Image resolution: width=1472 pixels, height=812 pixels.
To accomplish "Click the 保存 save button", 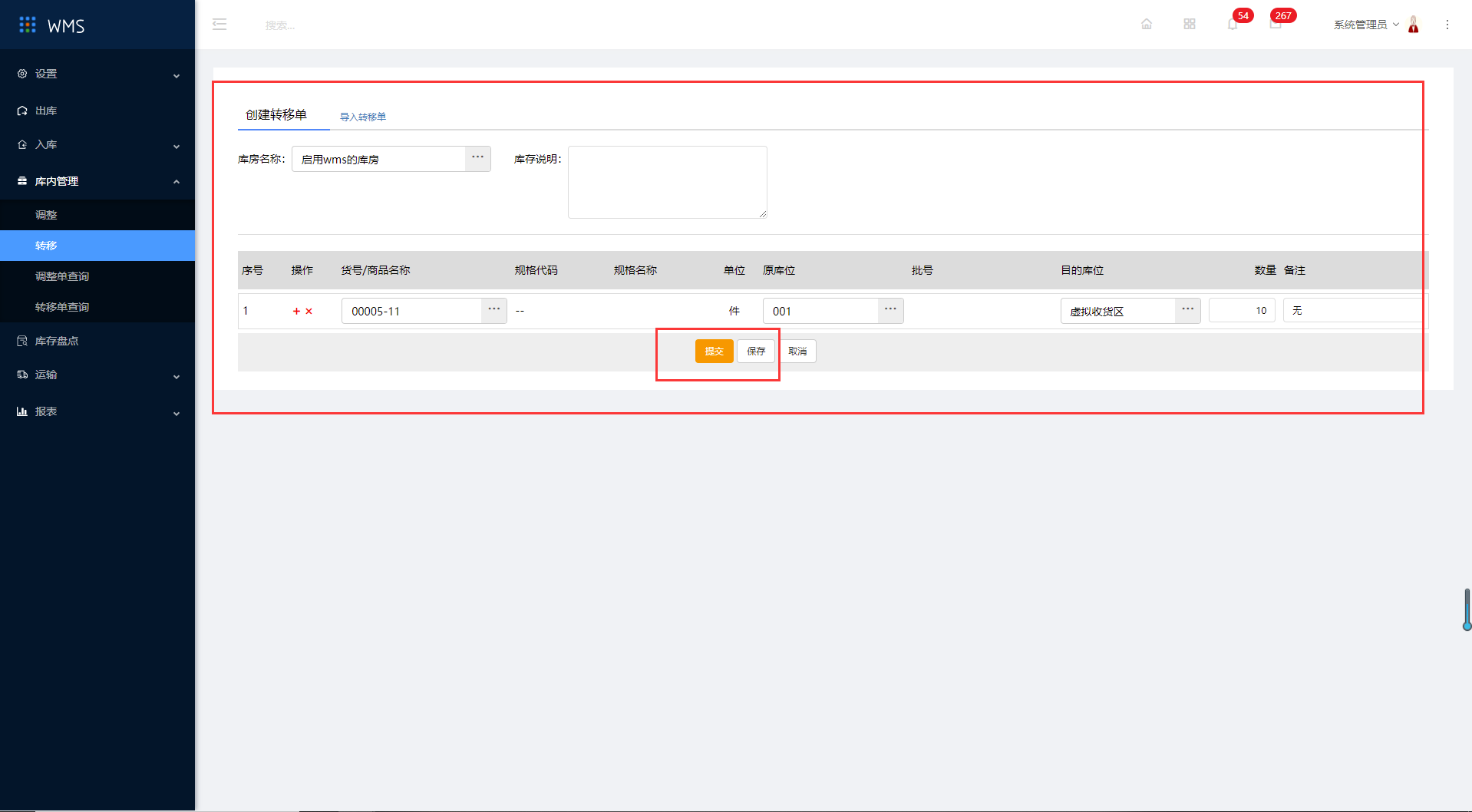I will click(x=756, y=351).
